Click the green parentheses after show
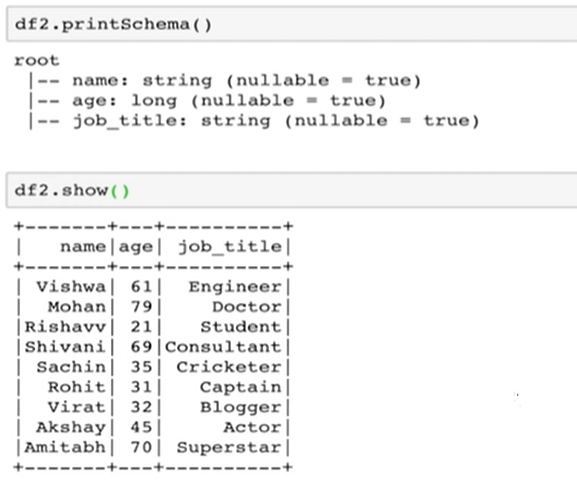 coord(120,191)
